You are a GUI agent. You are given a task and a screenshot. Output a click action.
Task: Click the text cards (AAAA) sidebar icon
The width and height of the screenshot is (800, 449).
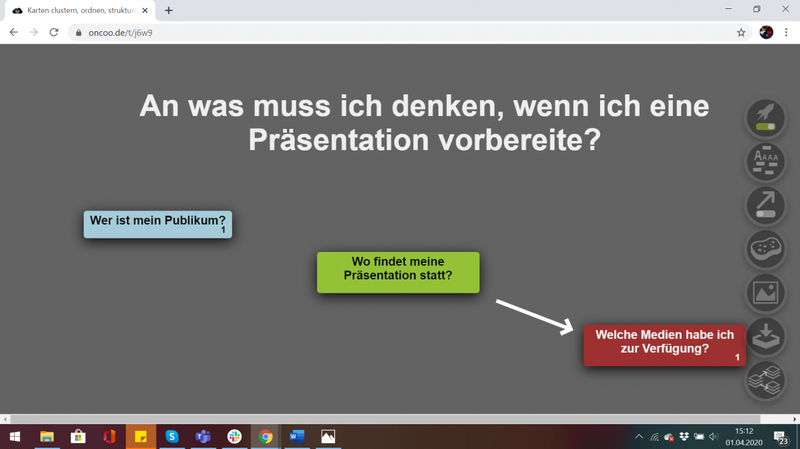point(765,161)
